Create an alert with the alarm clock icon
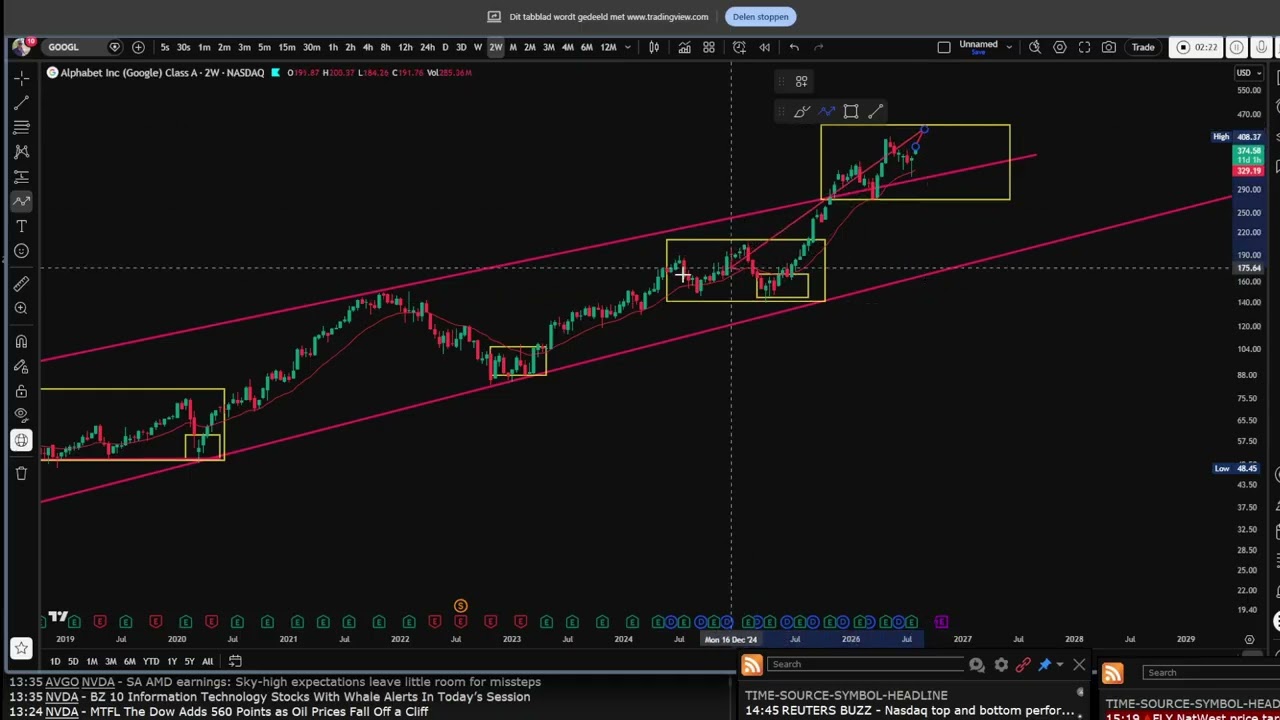The image size is (1280, 720). tap(739, 47)
